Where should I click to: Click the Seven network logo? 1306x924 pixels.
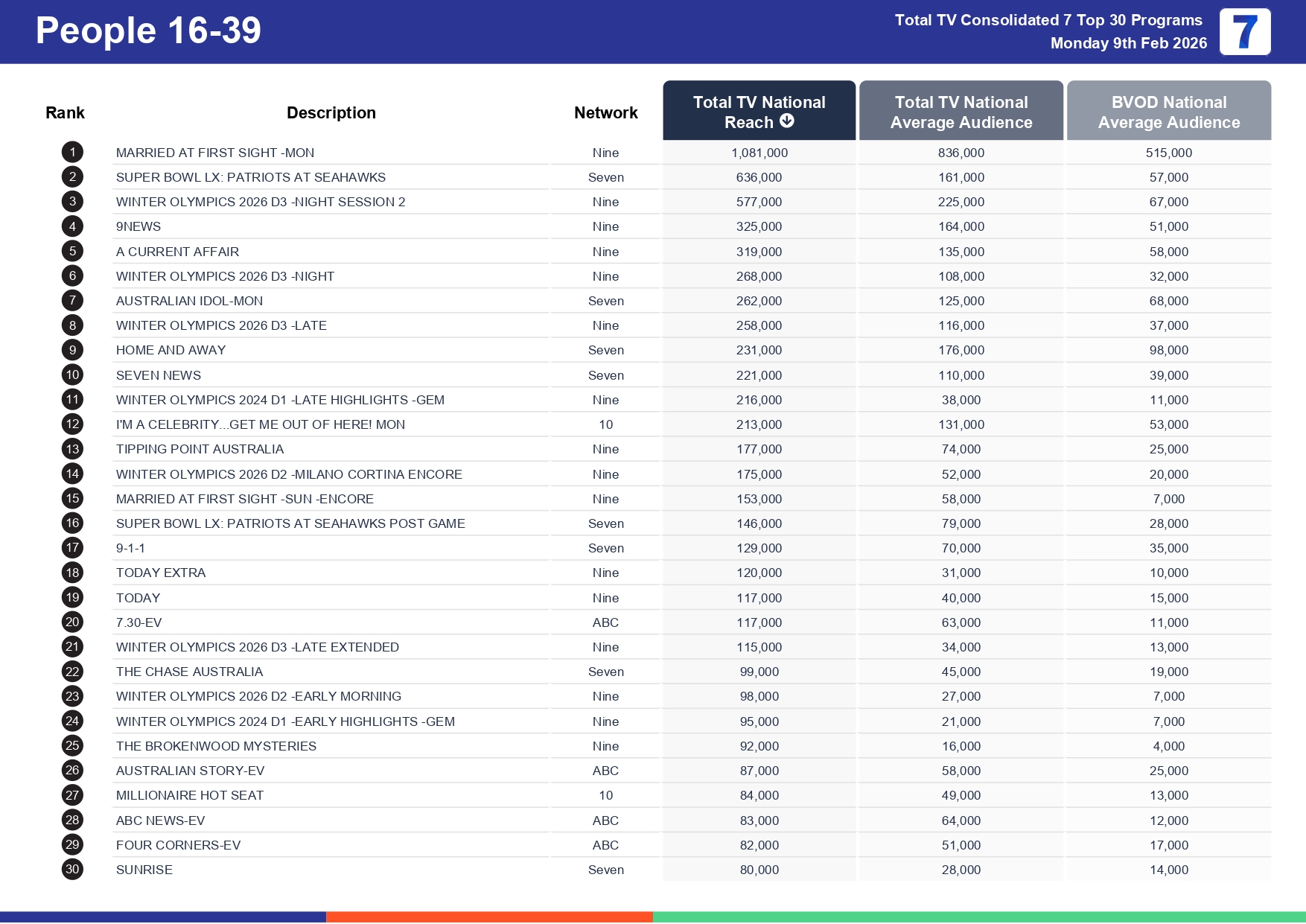(x=1246, y=32)
